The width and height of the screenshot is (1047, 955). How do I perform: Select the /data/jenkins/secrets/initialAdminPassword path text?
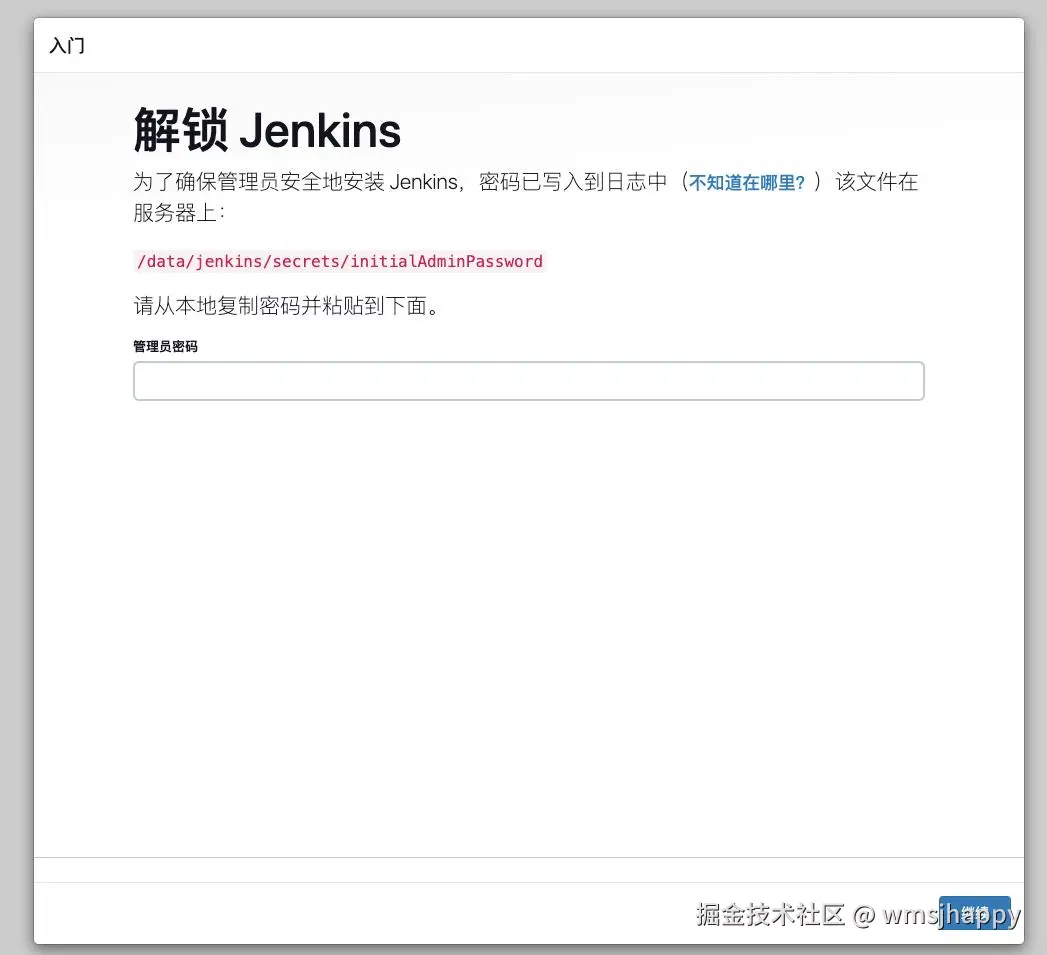click(340, 261)
